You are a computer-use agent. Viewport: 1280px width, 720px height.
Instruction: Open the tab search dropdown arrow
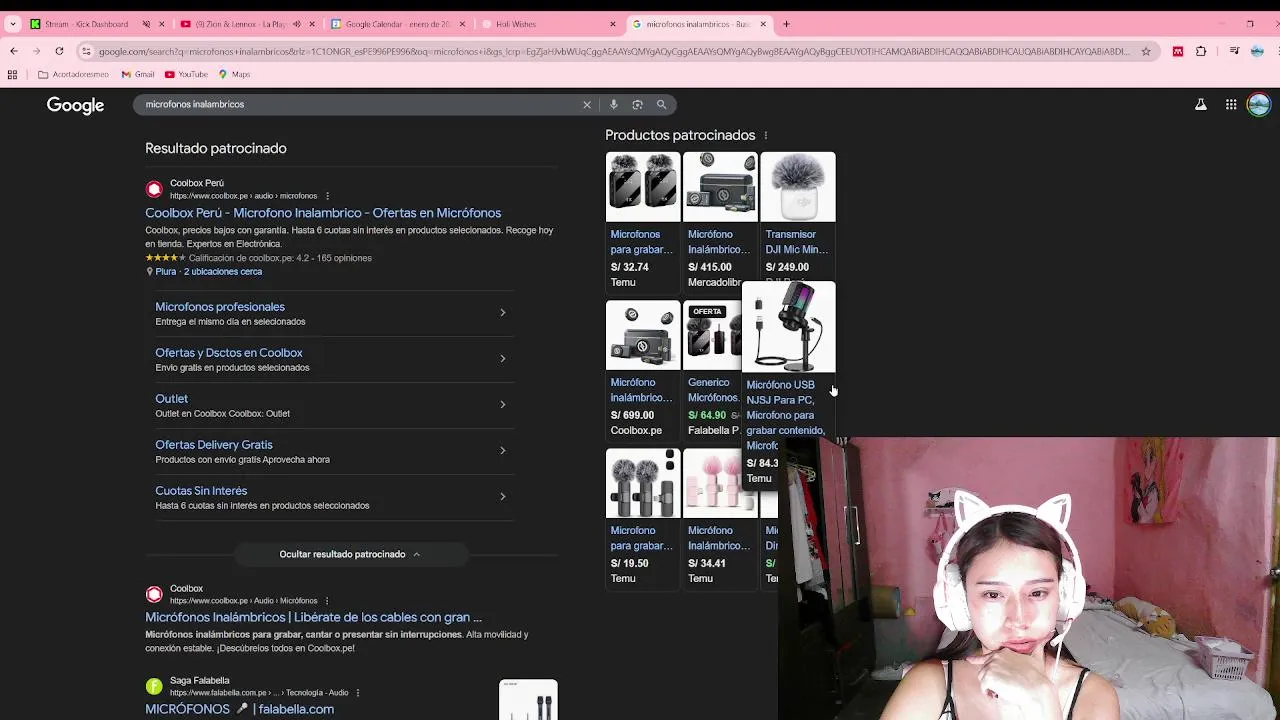[12, 24]
